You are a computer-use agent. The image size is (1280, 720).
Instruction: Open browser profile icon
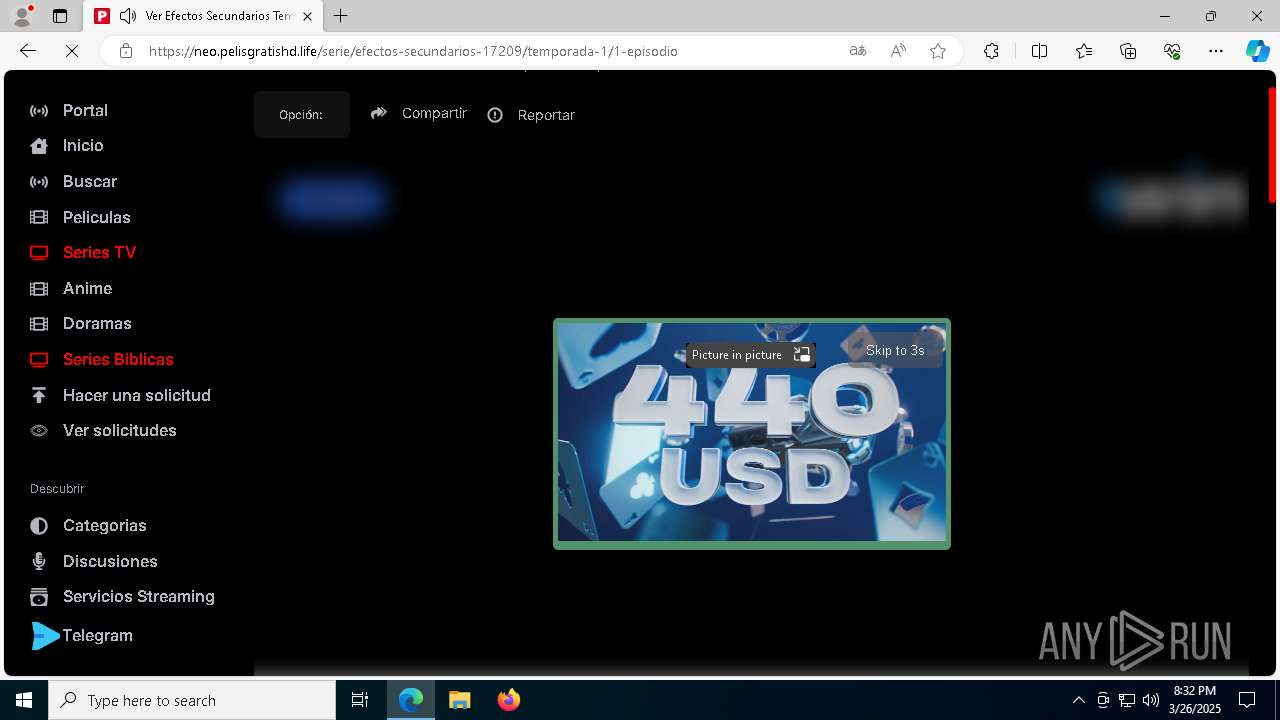coord(22,16)
